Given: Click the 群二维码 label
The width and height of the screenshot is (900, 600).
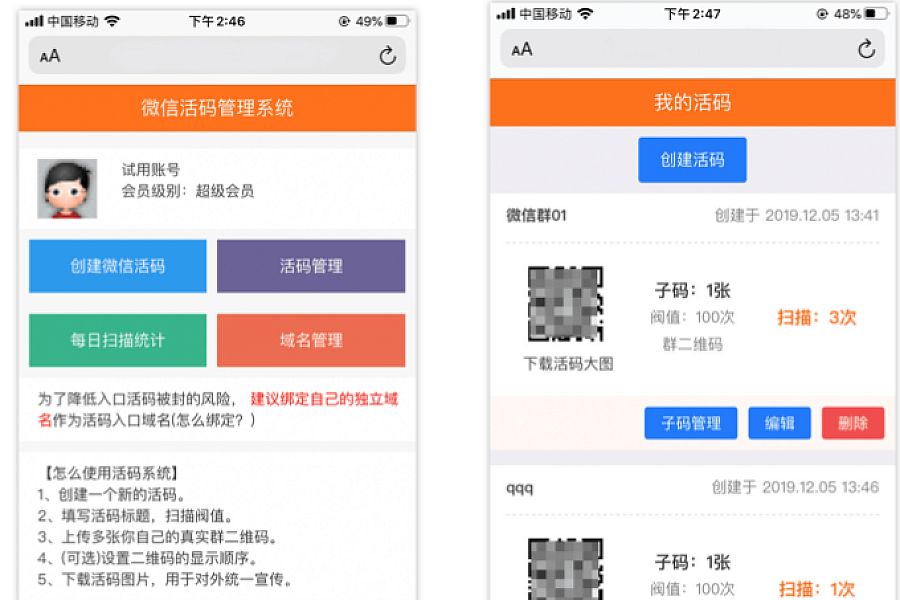Looking at the screenshot, I should coord(693,344).
